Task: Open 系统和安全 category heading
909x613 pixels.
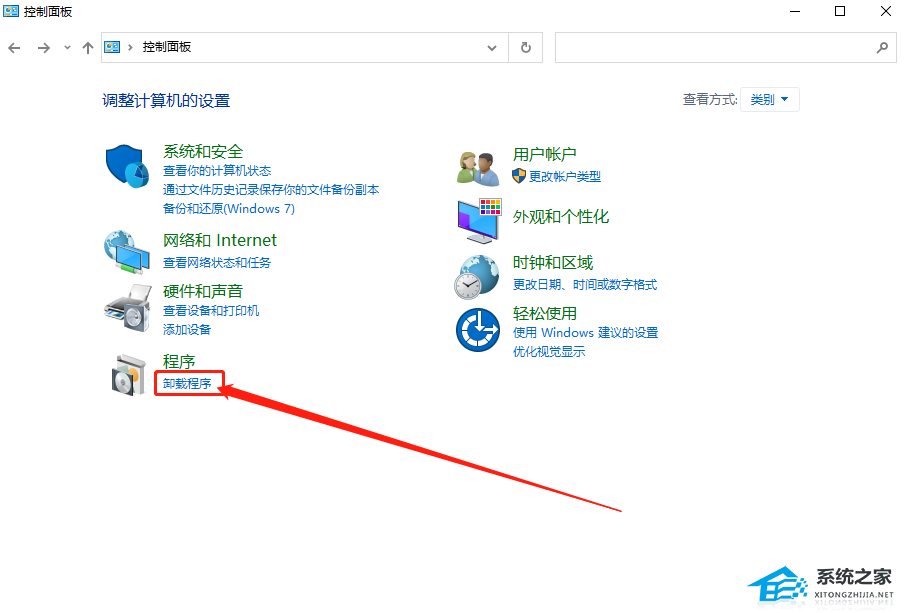Action: (203, 151)
